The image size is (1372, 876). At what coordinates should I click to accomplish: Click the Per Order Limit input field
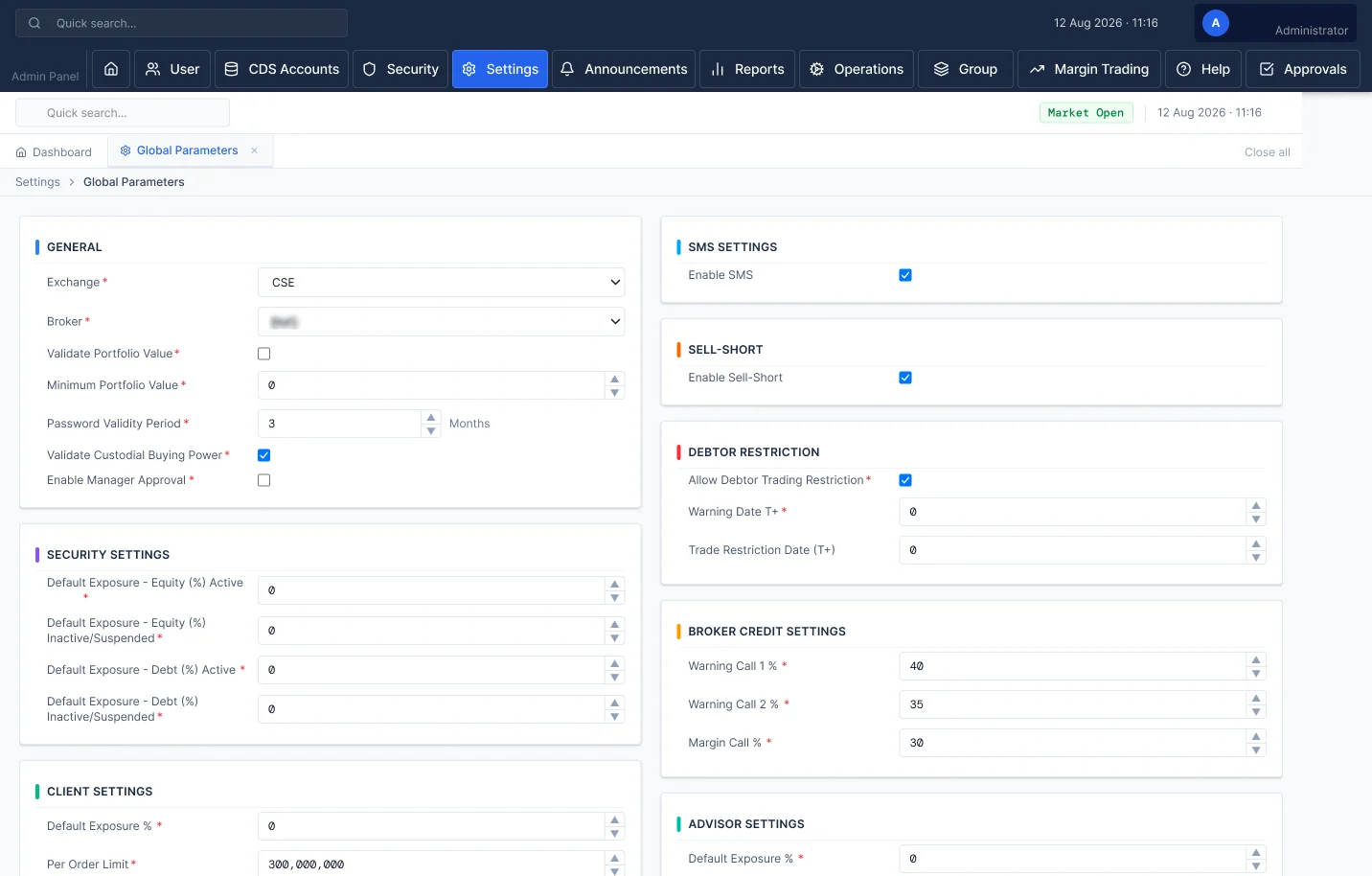pos(432,864)
